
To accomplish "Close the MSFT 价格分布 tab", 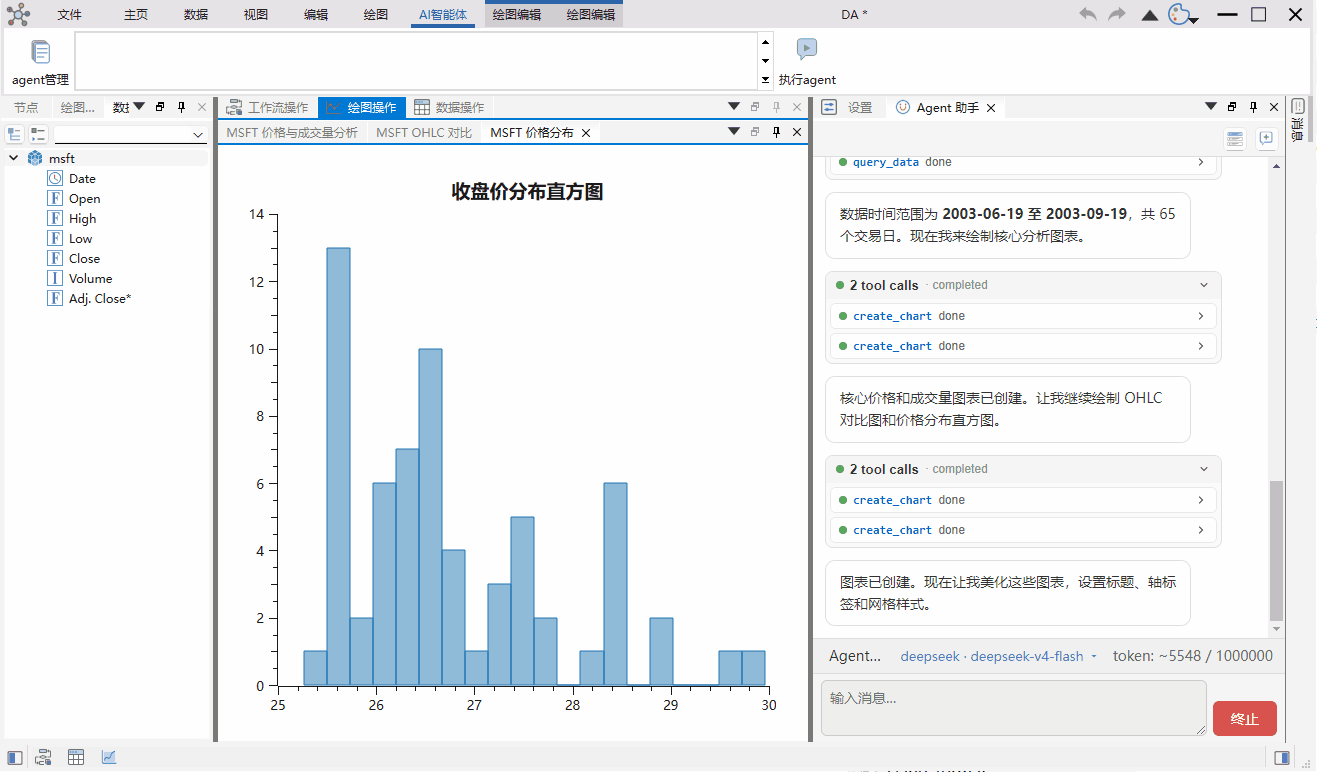I will click(x=587, y=132).
